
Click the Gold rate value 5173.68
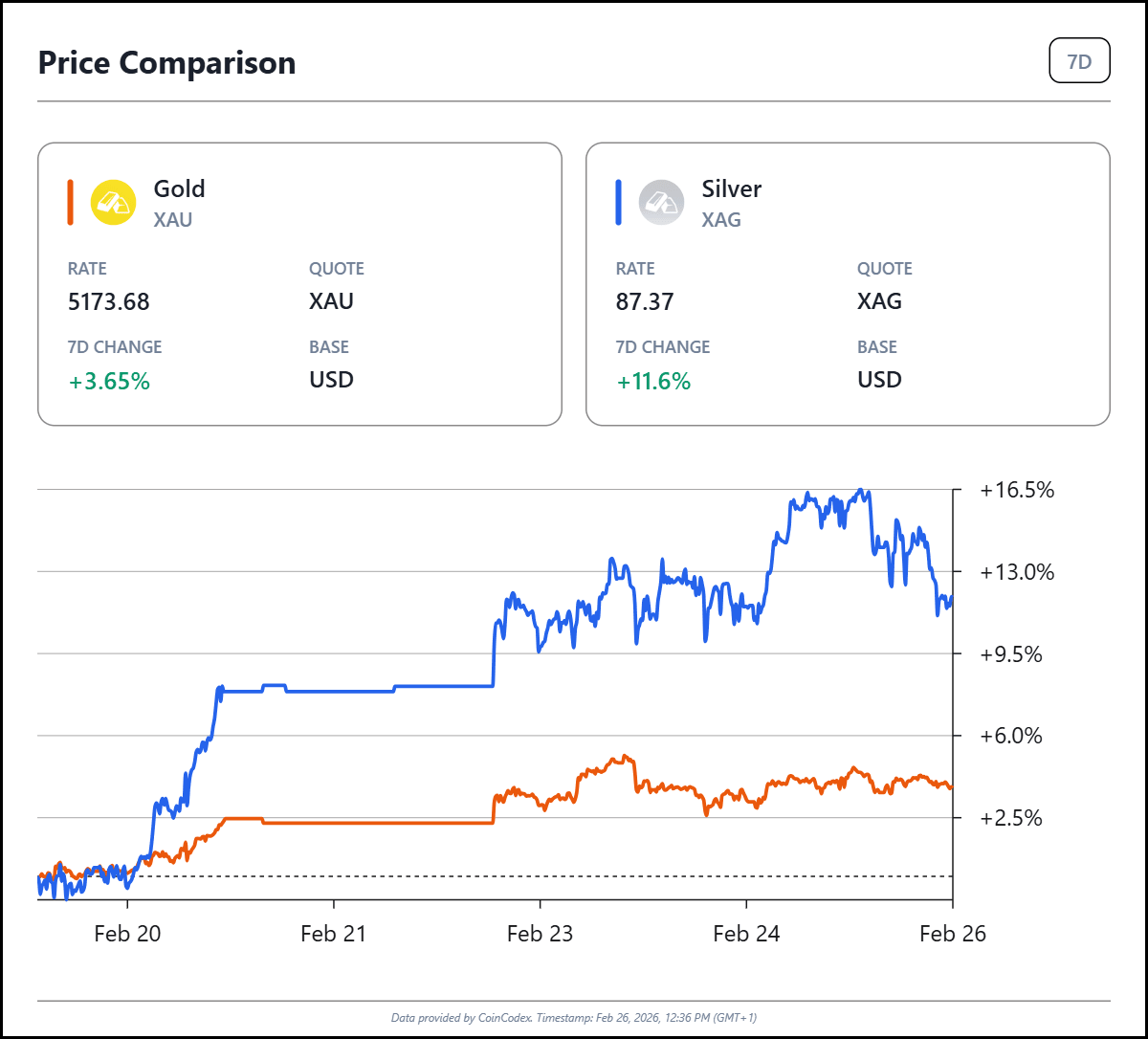click(109, 302)
